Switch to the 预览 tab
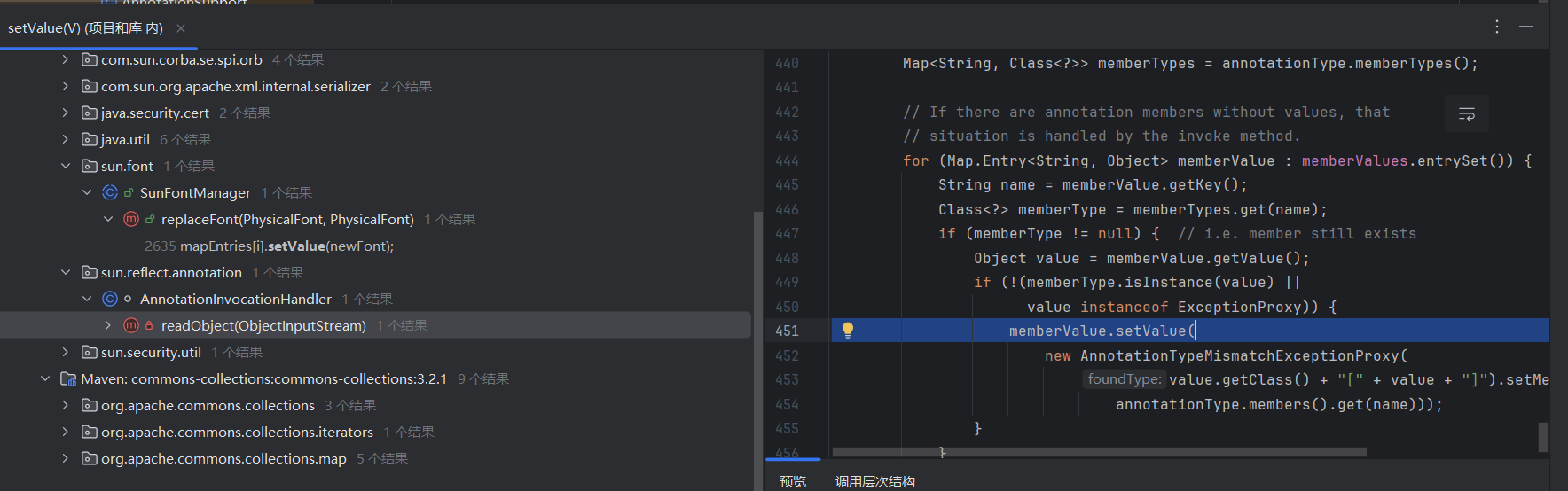Screen dimensions: 1568x491 pos(792,481)
